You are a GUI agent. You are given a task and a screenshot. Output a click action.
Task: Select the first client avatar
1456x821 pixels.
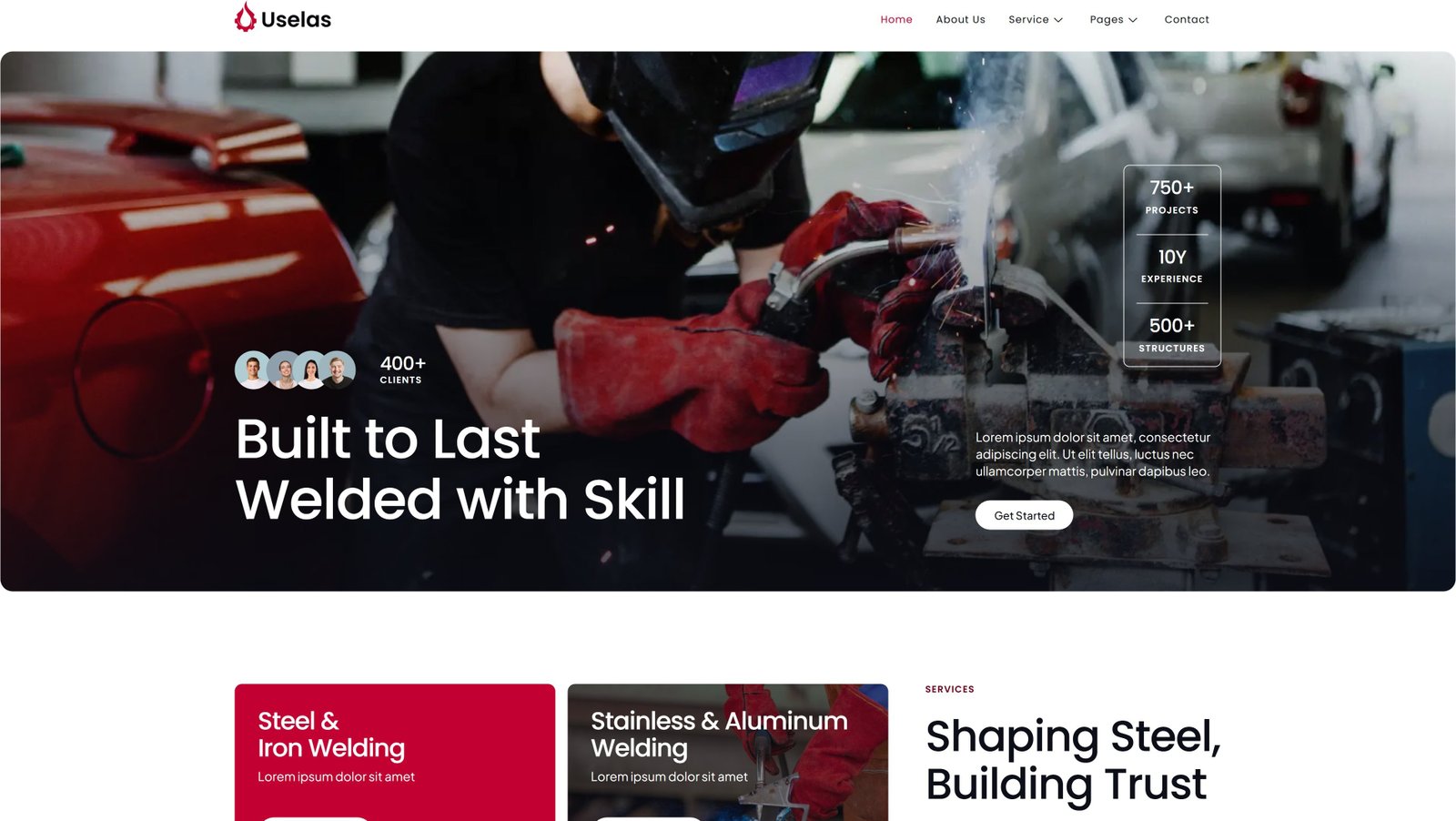point(253,370)
